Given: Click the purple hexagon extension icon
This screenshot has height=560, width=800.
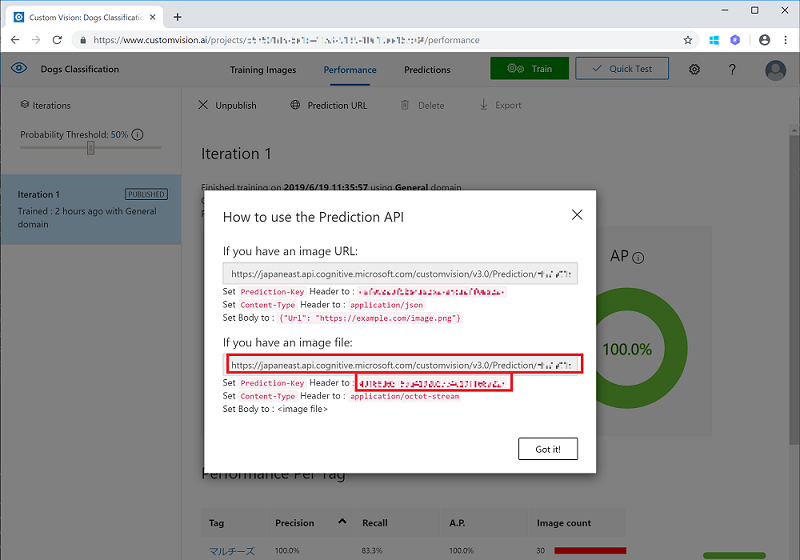Looking at the screenshot, I should (x=735, y=40).
